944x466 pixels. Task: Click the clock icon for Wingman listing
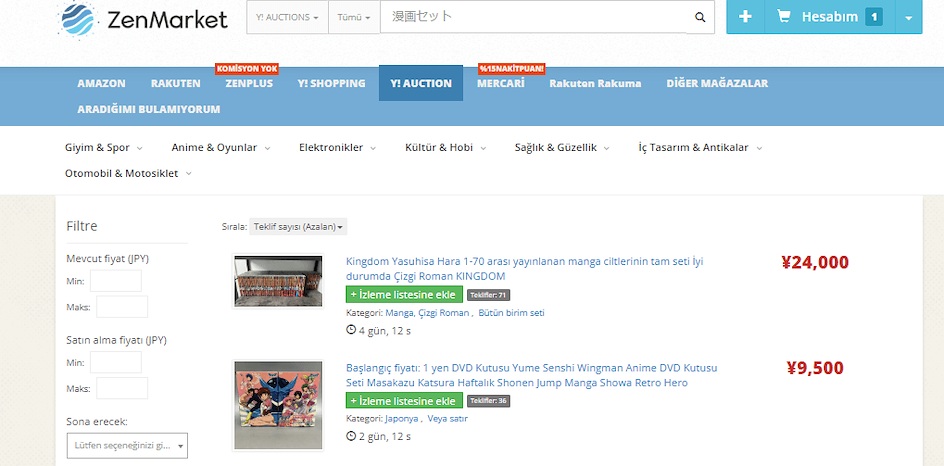(351, 436)
